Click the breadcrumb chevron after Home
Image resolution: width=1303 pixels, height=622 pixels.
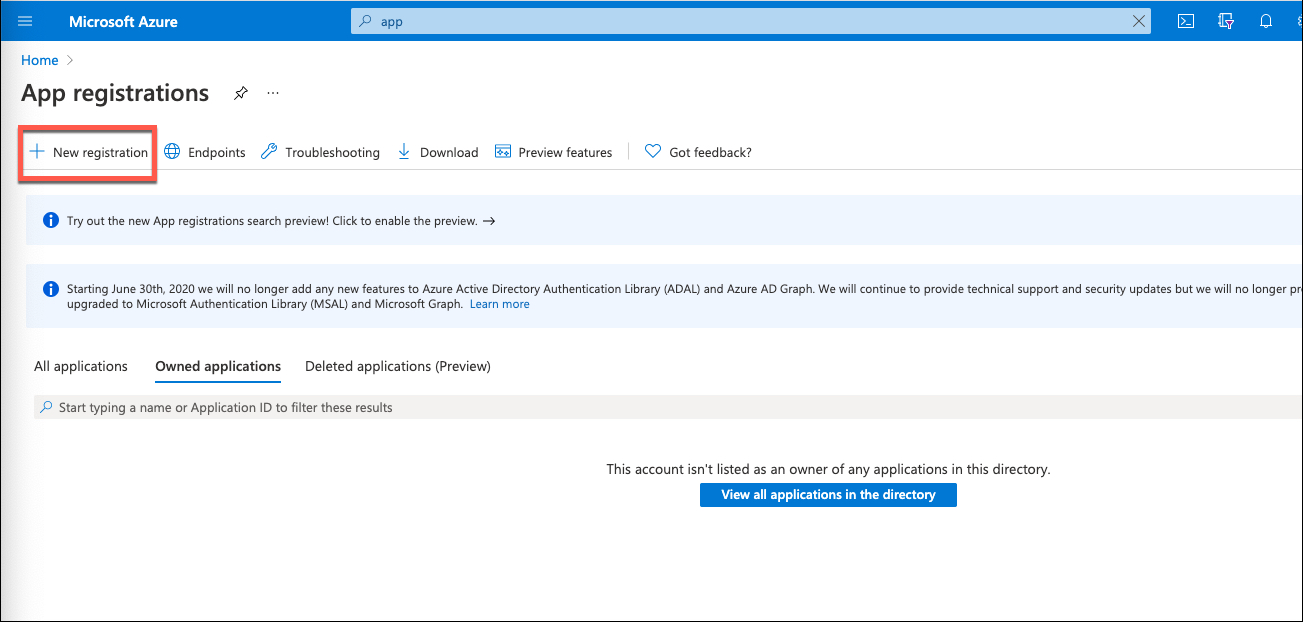pyautogui.click(x=69, y=61)
